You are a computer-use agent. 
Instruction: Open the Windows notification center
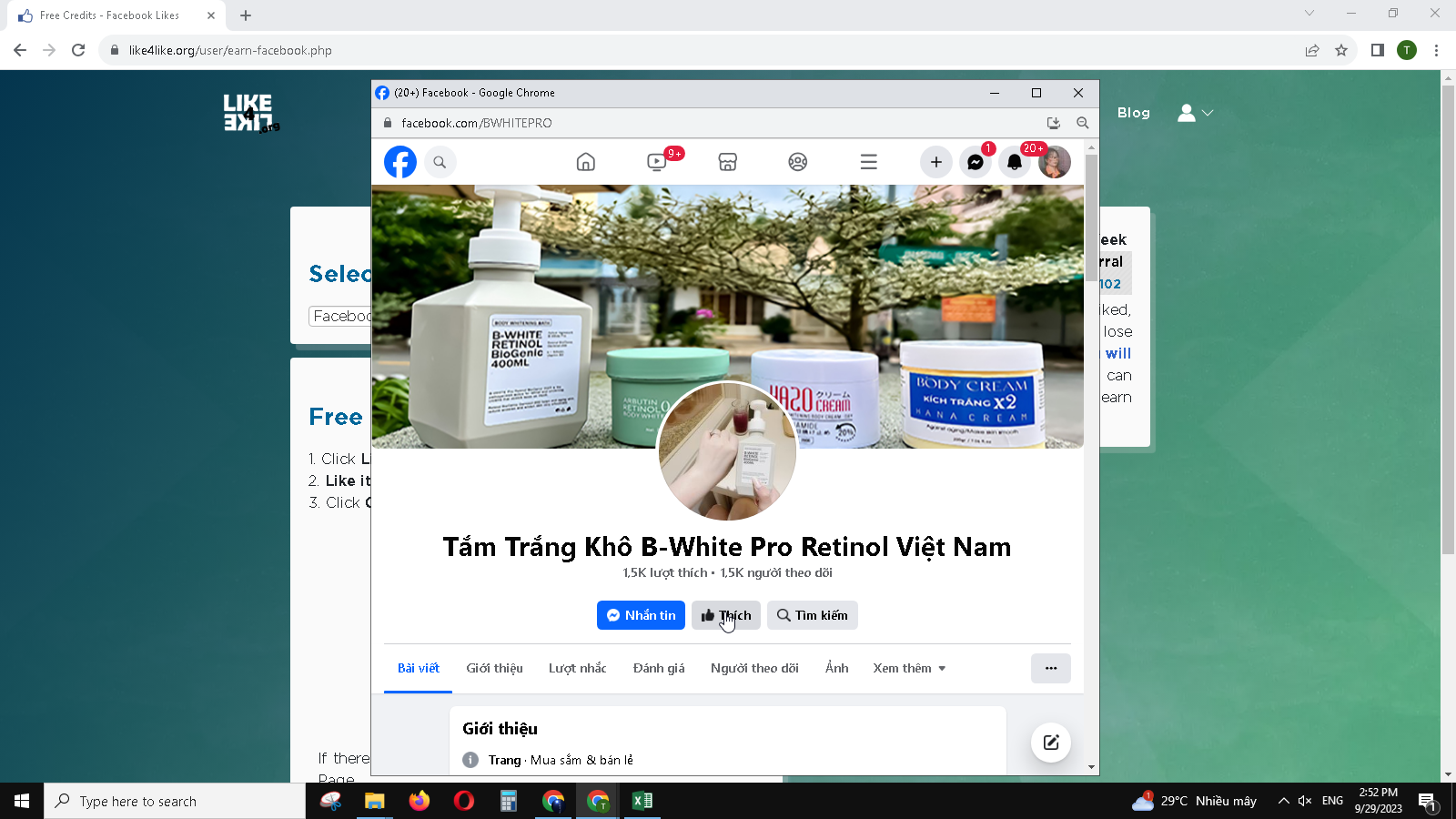(x=1427, y=802)
